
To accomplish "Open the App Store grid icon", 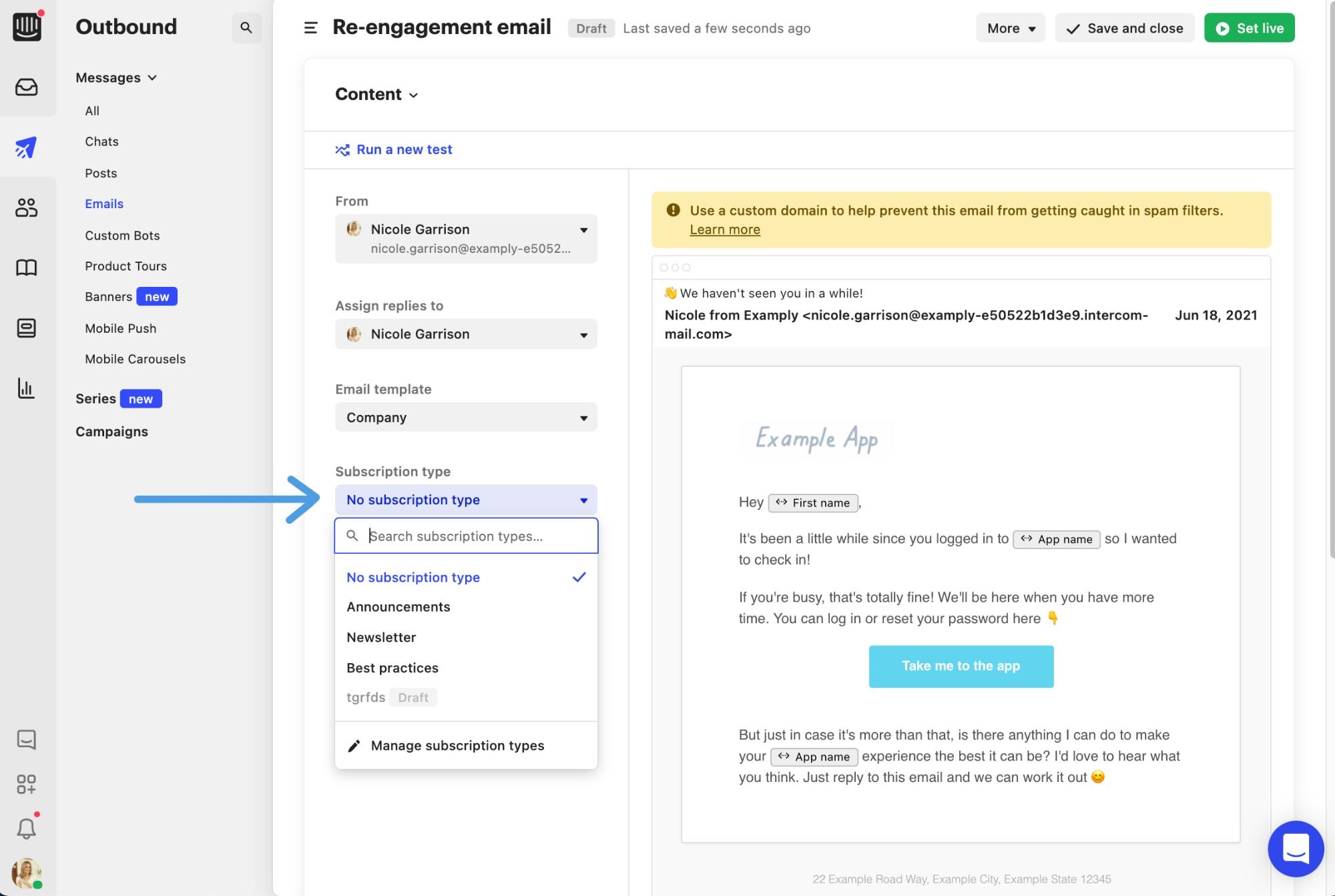I will tap(27, 784).
